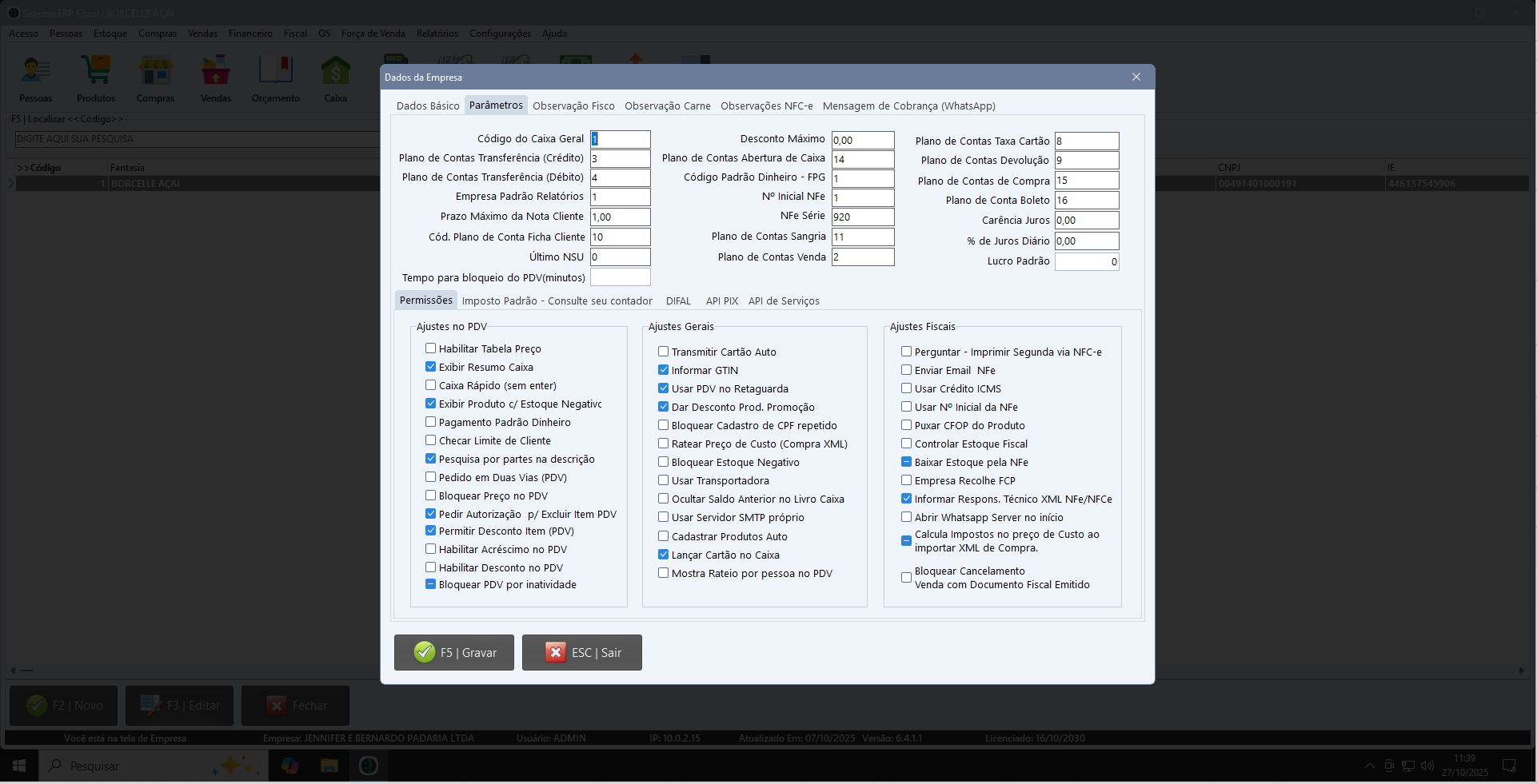1537x784 pixels.
Task: Click the F5 Gravar button
Action: pos(453,652)
